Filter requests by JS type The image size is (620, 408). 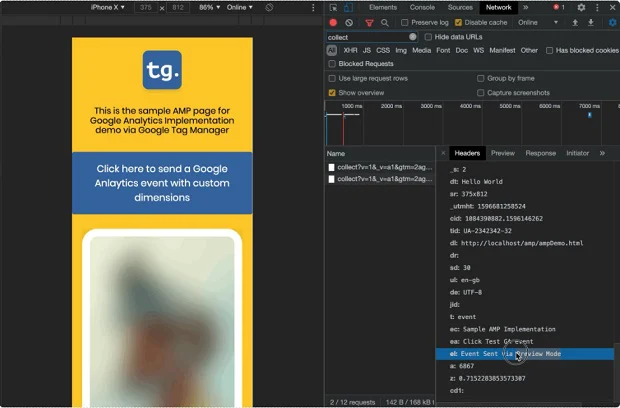pyautogui.click(x=367, y=50)
